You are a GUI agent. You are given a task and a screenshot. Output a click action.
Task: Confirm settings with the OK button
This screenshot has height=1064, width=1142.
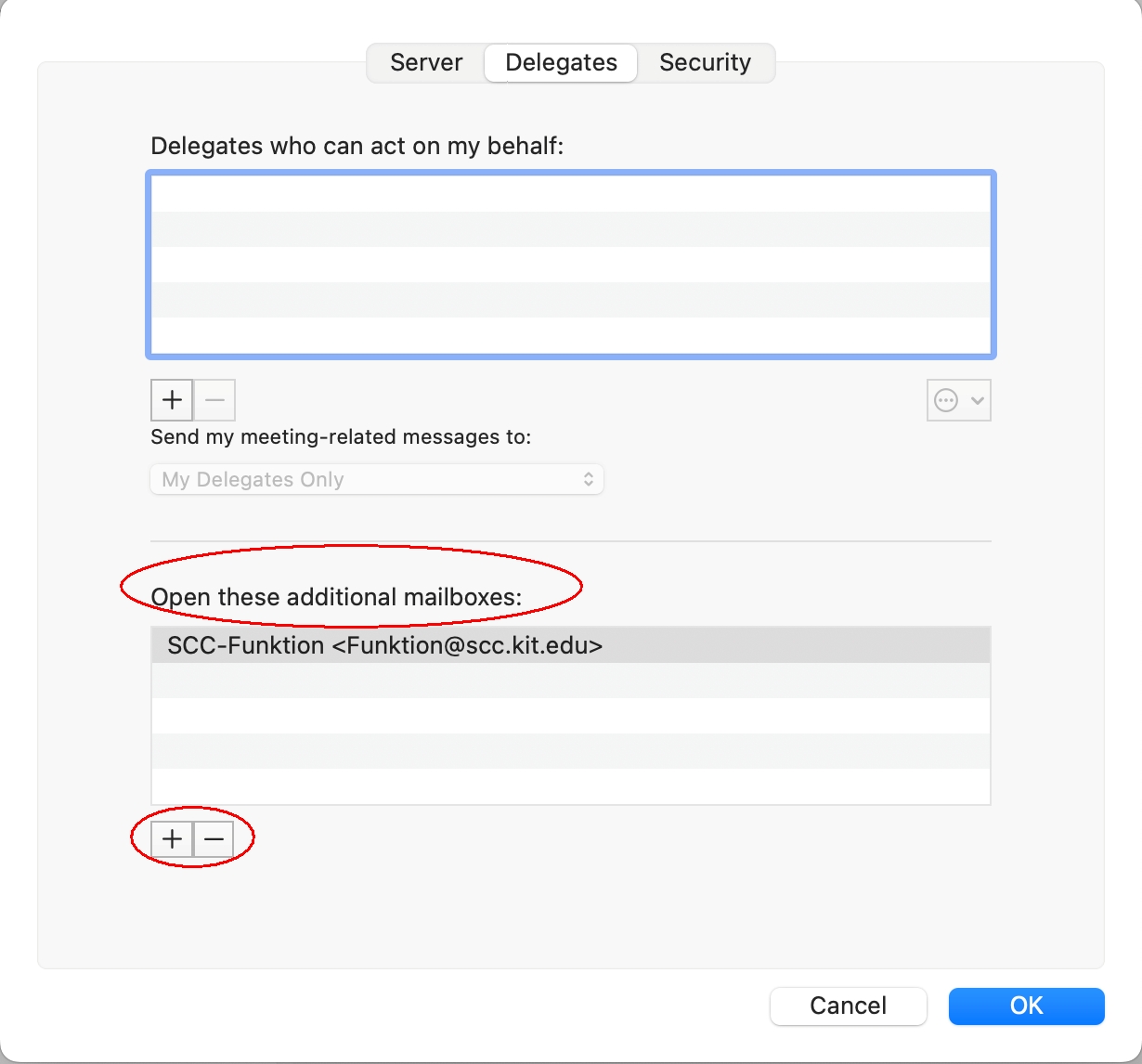1026,1006
